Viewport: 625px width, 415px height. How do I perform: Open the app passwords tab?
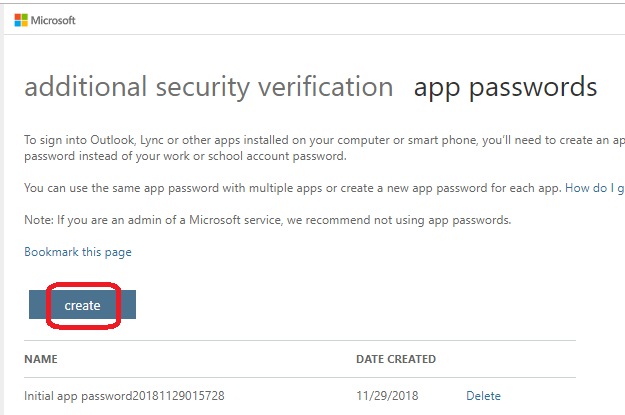point(505,87)
